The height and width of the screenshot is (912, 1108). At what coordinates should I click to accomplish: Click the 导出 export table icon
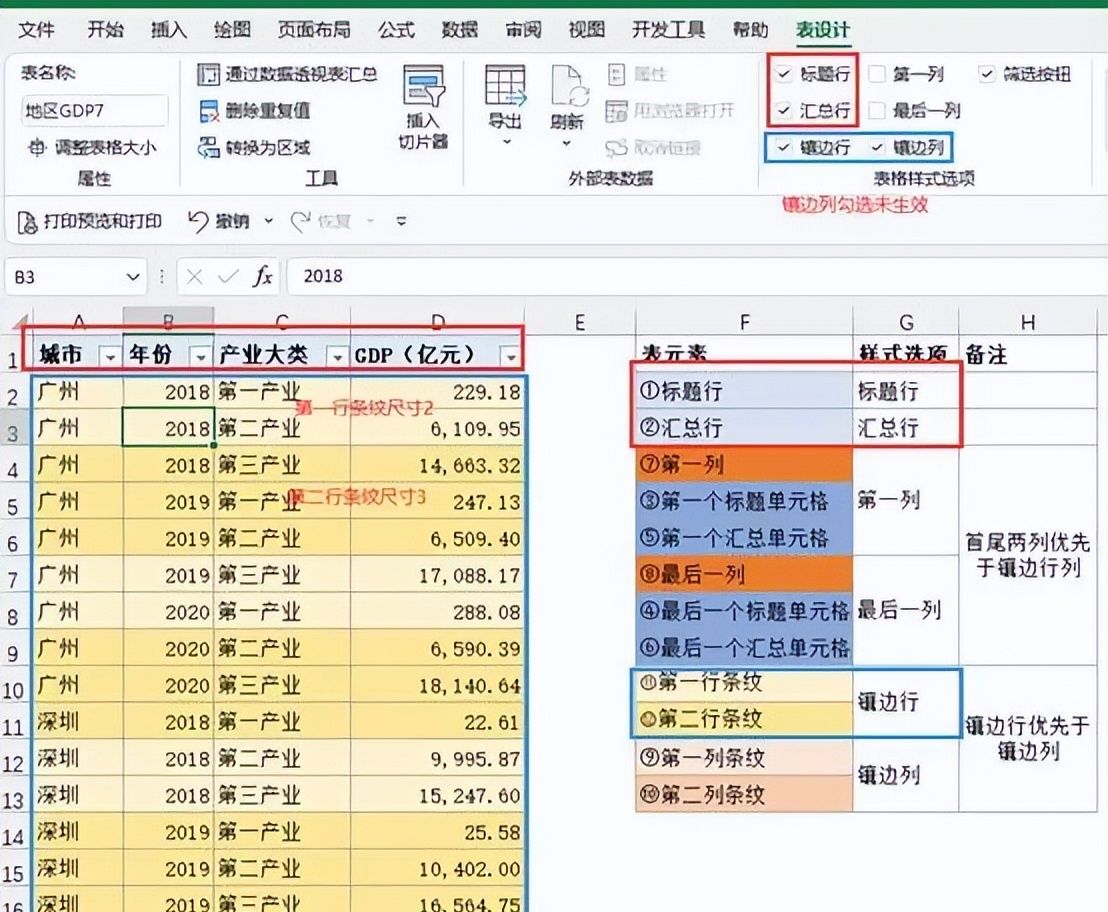click(505, 86)
